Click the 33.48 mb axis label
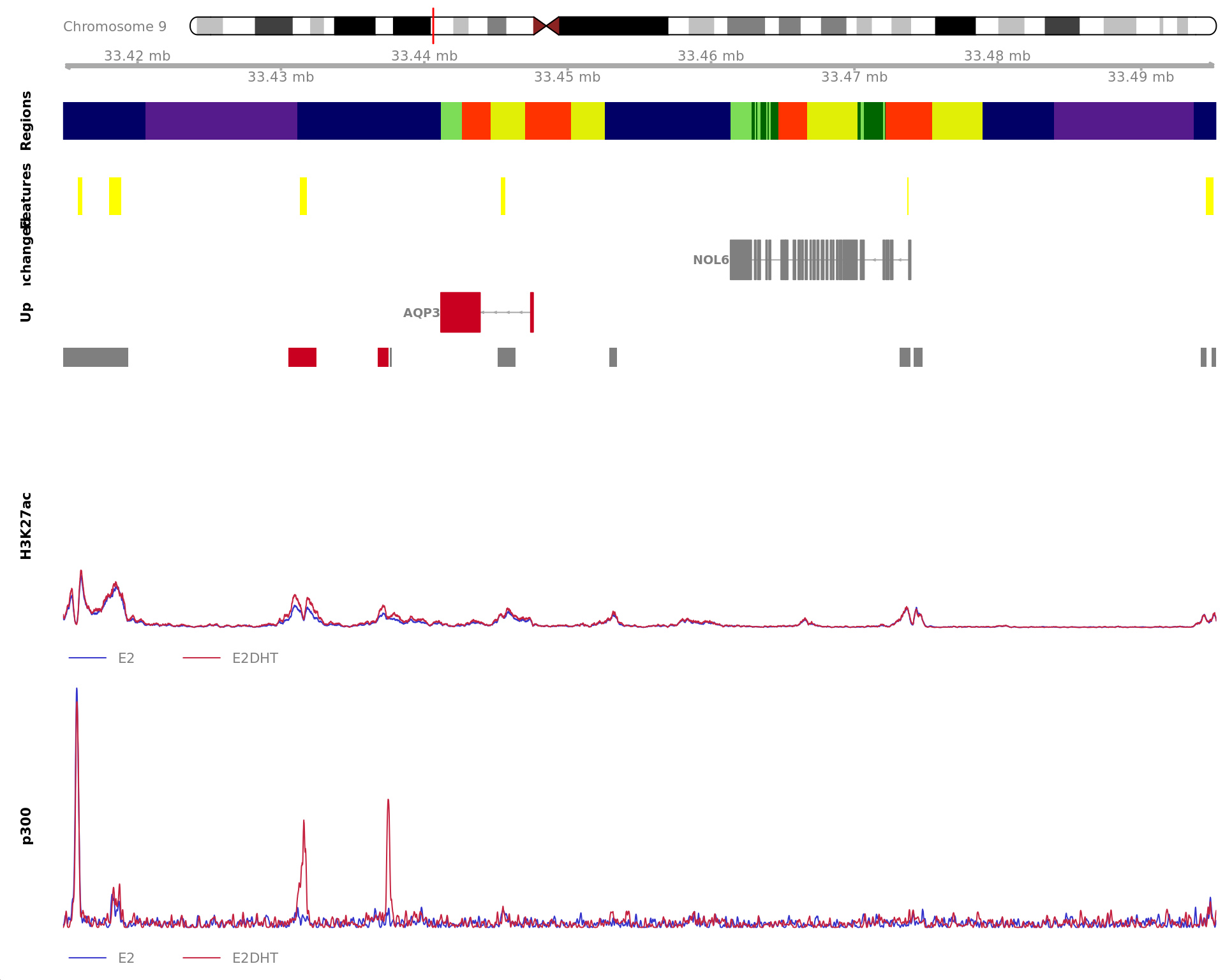The image size is (1225, 980). (x=997, y=56)
